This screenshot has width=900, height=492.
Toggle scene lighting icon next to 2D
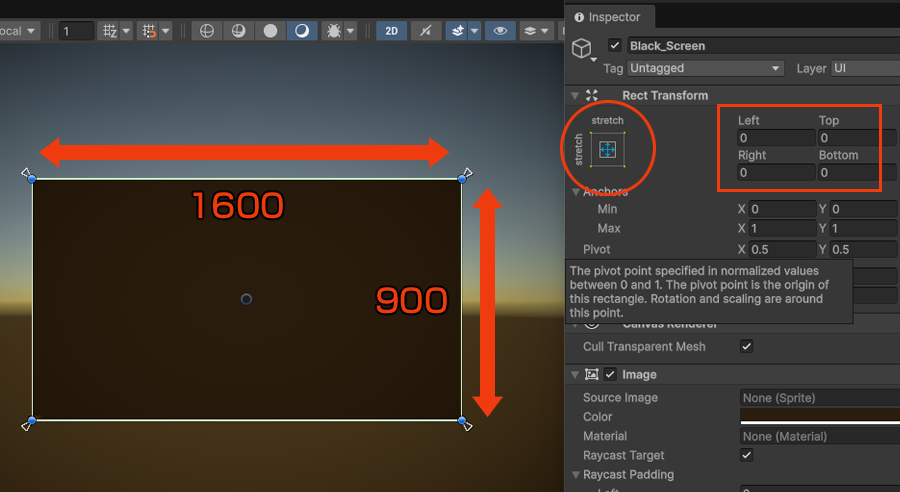point(427,31)
